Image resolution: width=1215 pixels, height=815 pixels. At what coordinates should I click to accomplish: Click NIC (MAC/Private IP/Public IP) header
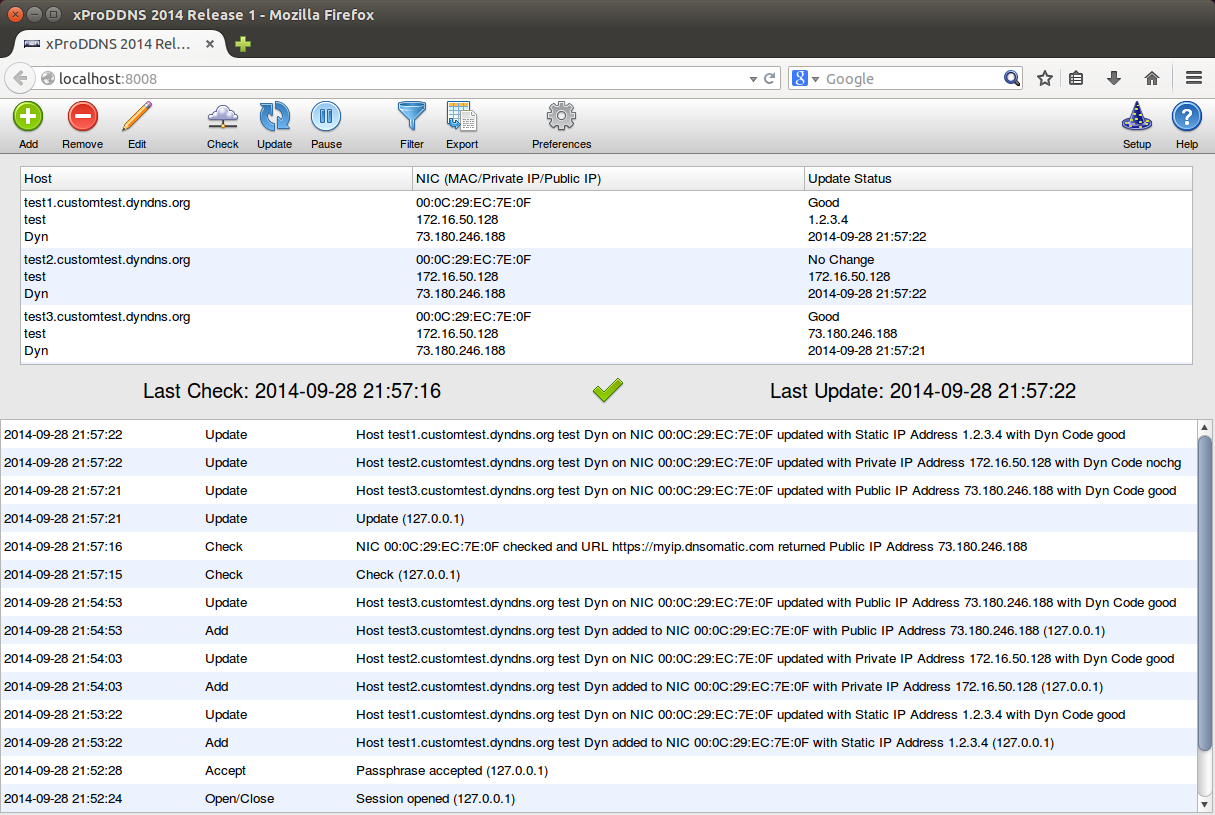609,178
